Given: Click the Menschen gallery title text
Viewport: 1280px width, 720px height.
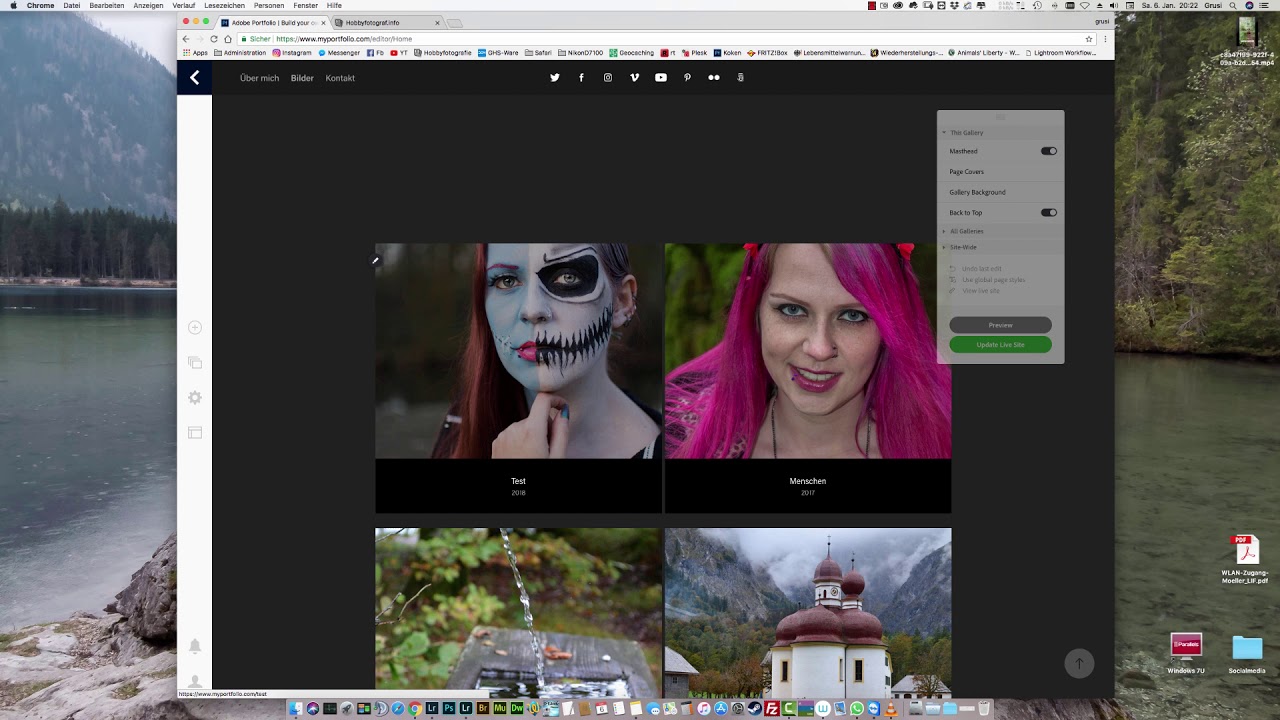Looking at the screenshot, I should tap(808, 481).
